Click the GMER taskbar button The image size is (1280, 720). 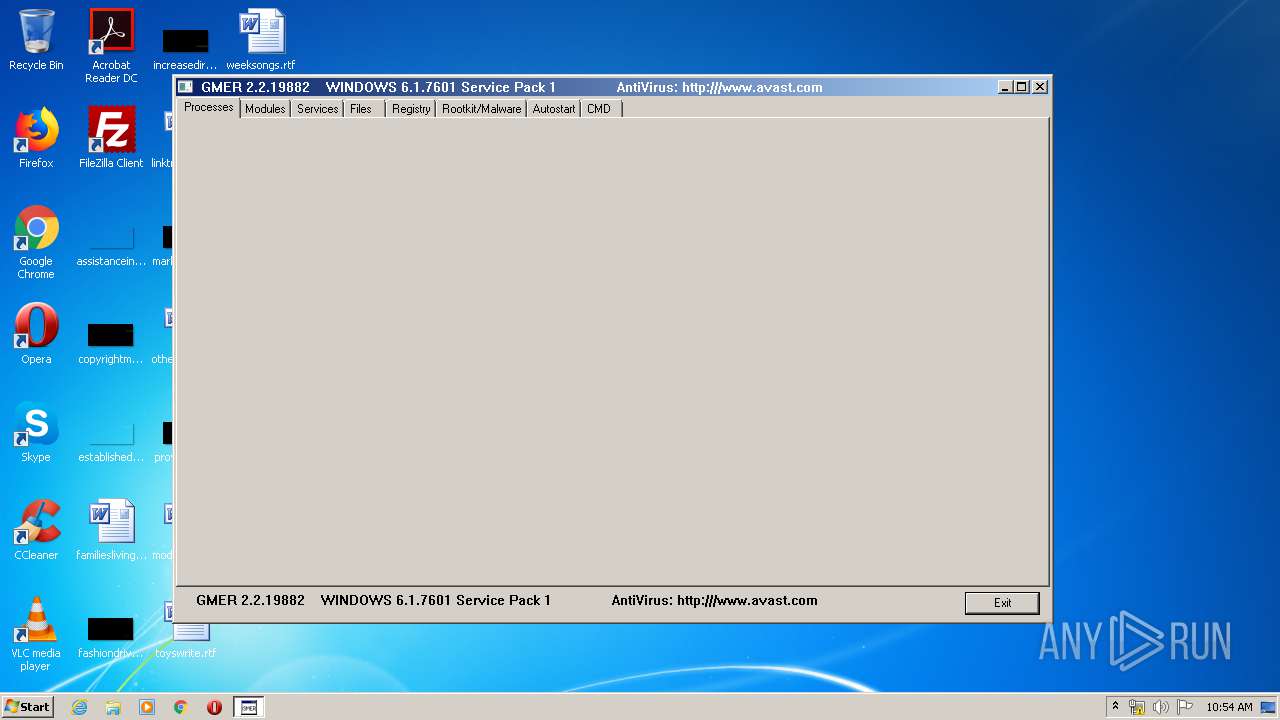(x=249, y=707)
